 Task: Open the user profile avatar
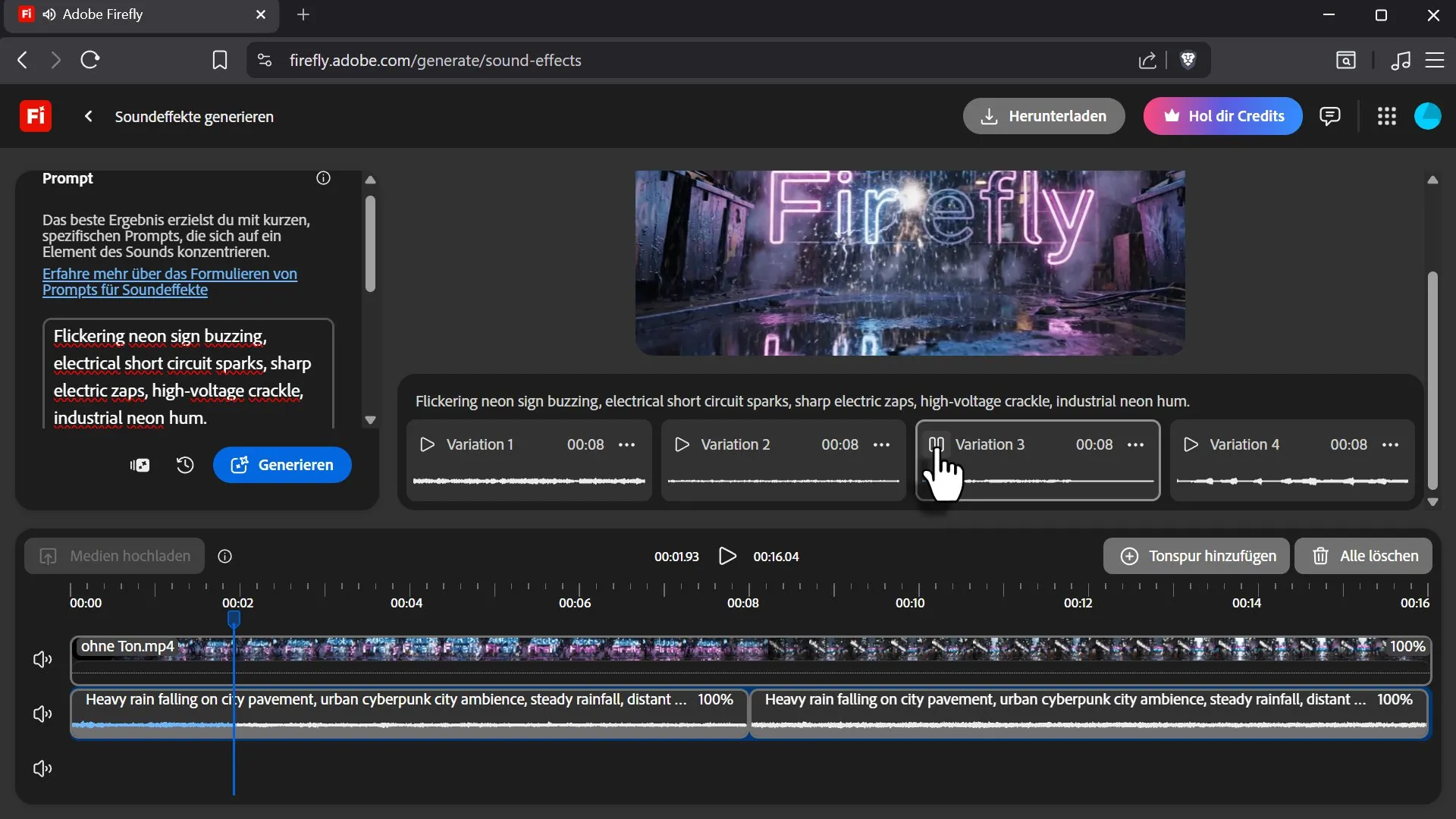tap(1427, 116)
